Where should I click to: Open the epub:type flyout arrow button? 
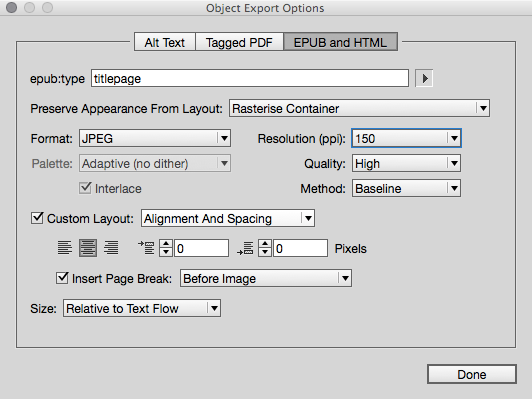pos(424,79)
